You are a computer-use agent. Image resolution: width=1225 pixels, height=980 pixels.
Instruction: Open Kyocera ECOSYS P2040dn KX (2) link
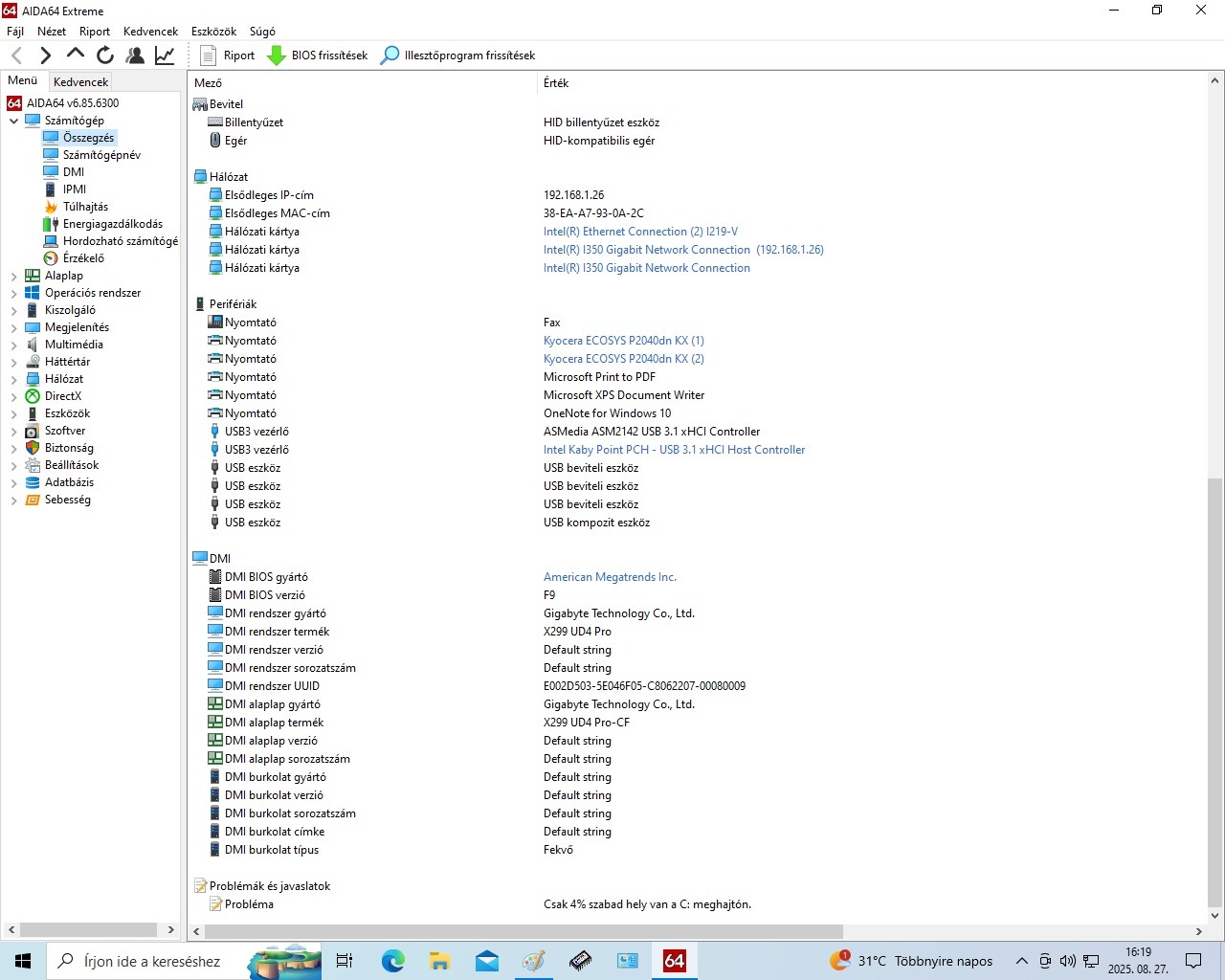[x=624, y=359]
